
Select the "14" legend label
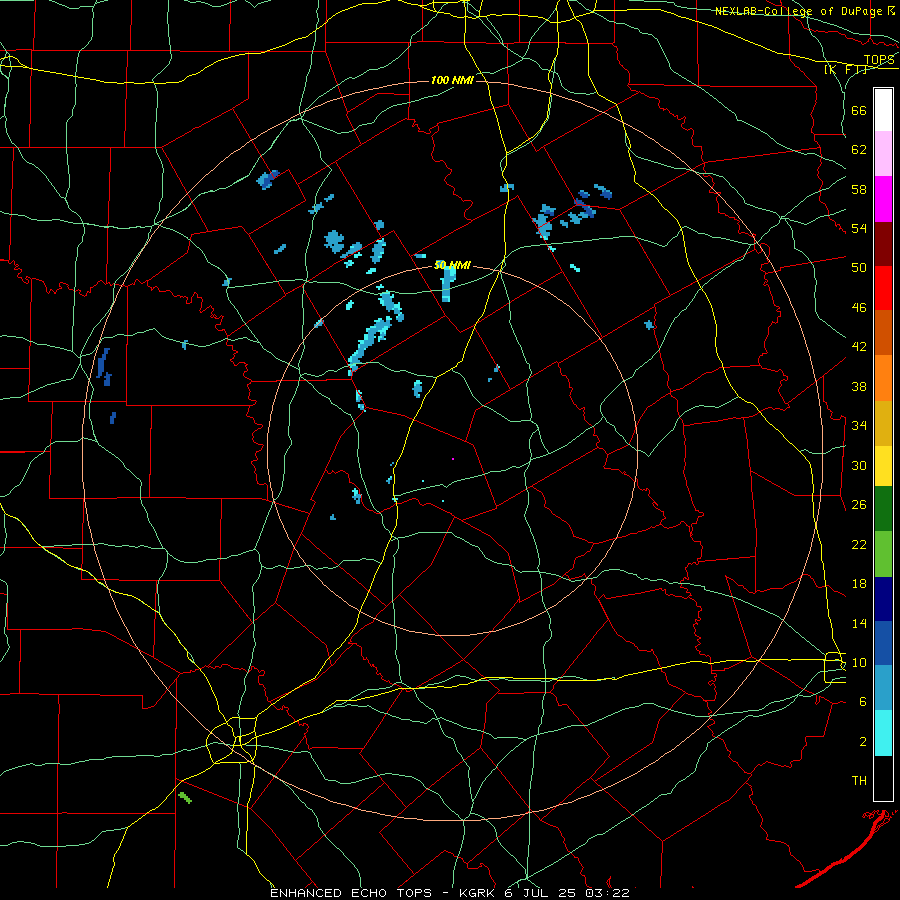(859, 623)
